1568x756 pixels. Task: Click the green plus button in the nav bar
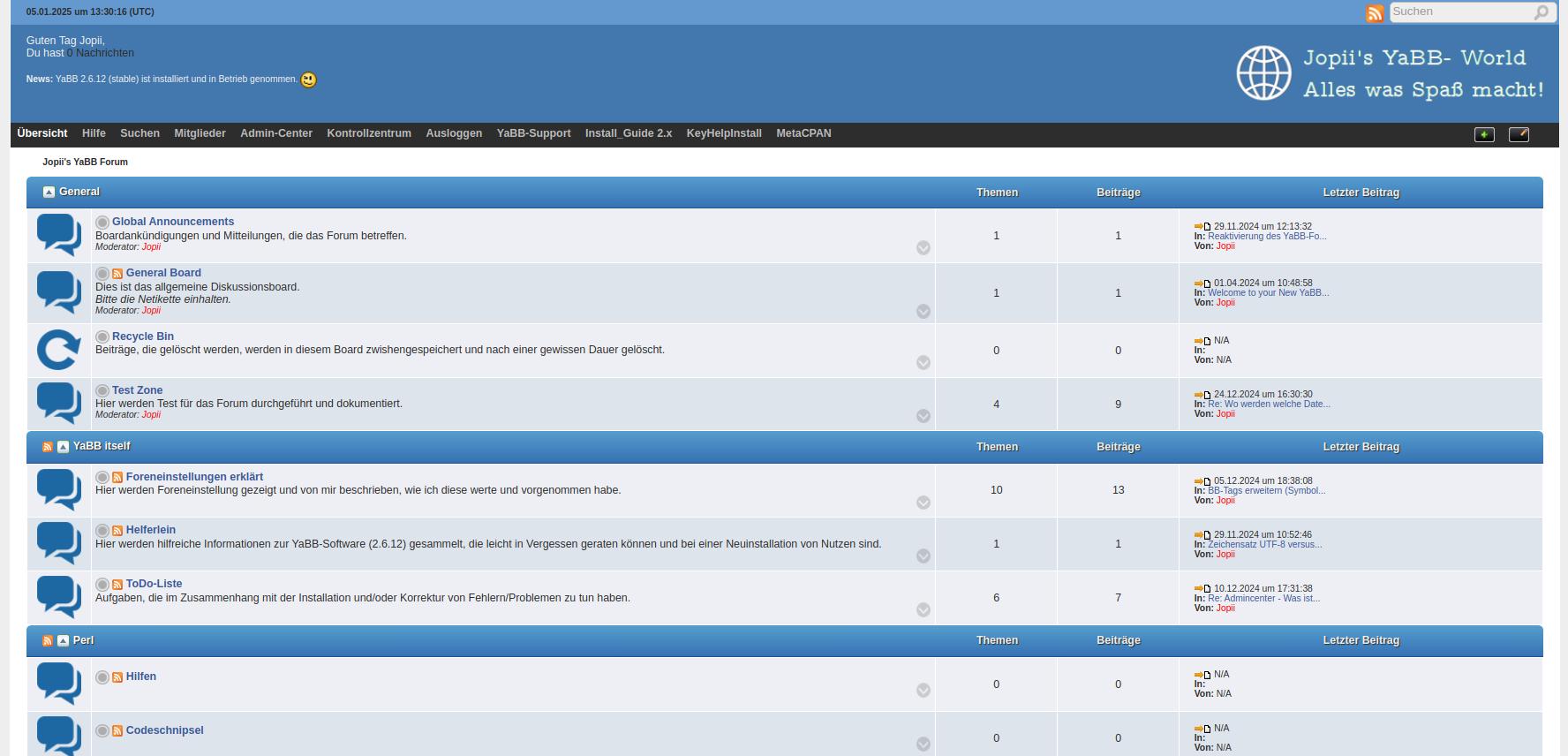pyautogui.click(x=1484, y=134)
